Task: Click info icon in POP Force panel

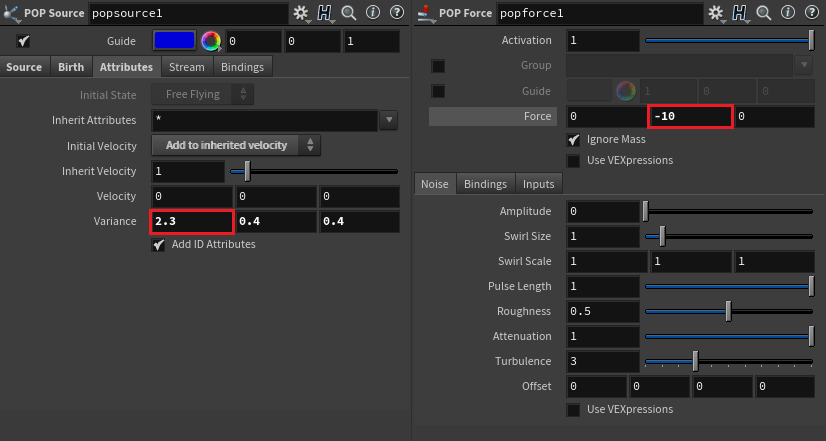Action: pos(788,13)
